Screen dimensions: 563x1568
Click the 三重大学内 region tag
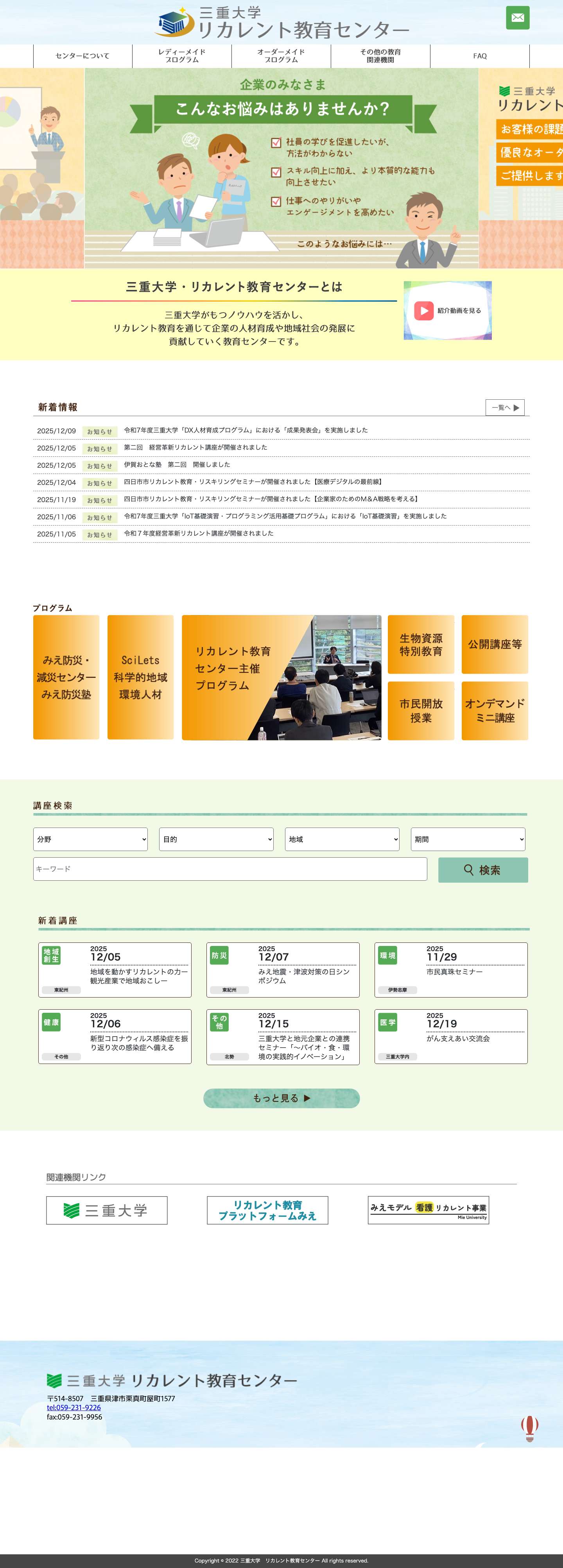tap(397, 1057)
